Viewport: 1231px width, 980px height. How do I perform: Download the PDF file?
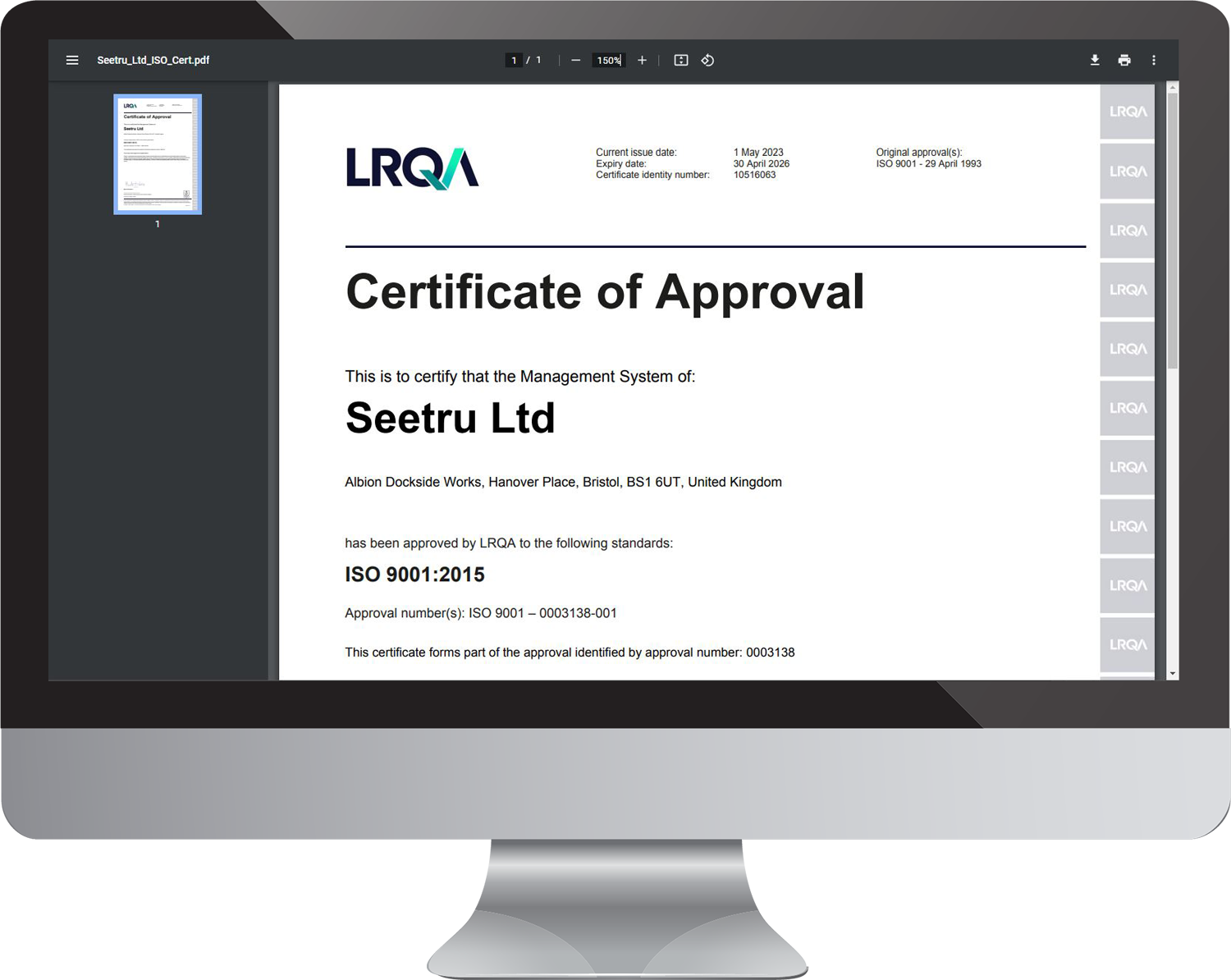pos(1095,60)
